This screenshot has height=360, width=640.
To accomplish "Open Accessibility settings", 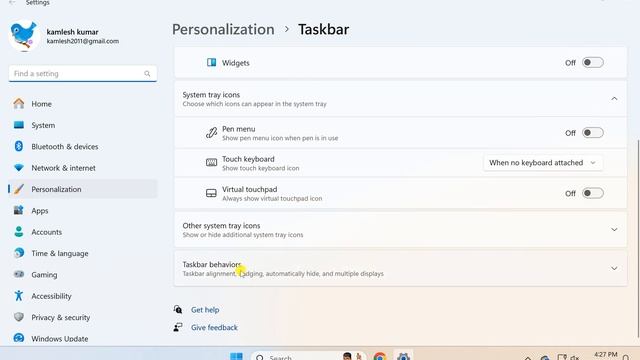I will click(x=82, y=296).
